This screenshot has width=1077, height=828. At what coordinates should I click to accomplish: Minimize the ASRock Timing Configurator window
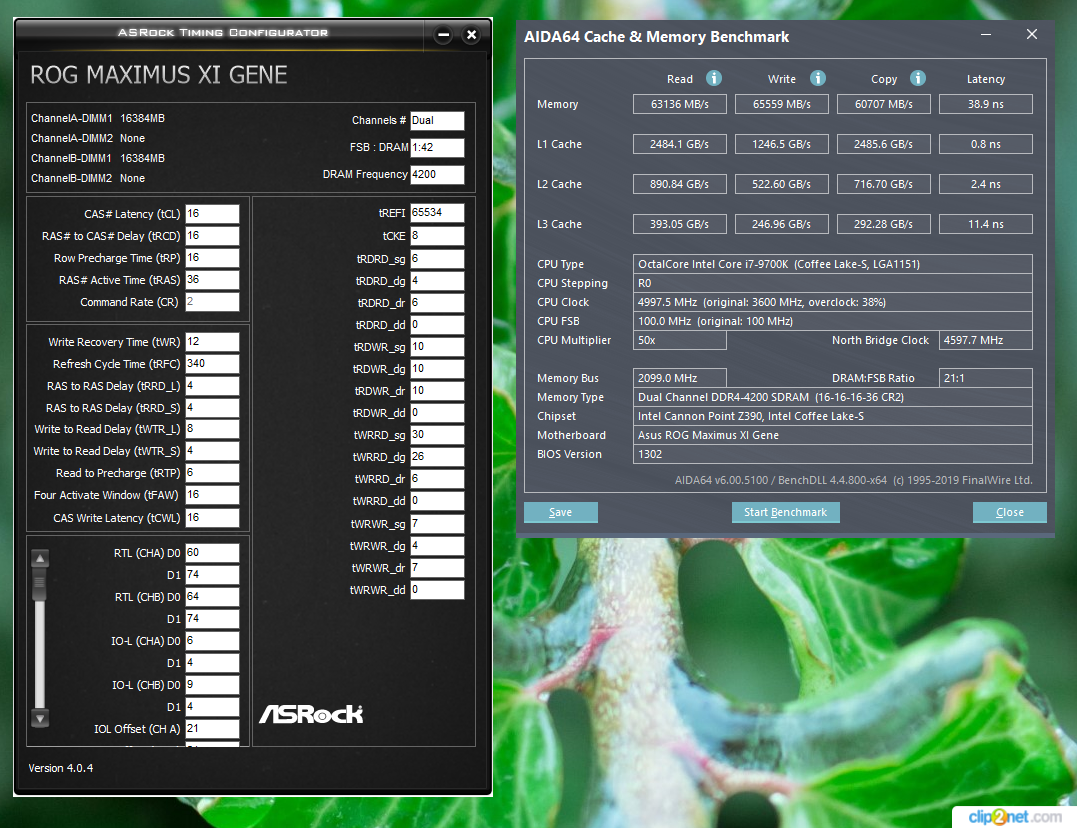point(443,34)
